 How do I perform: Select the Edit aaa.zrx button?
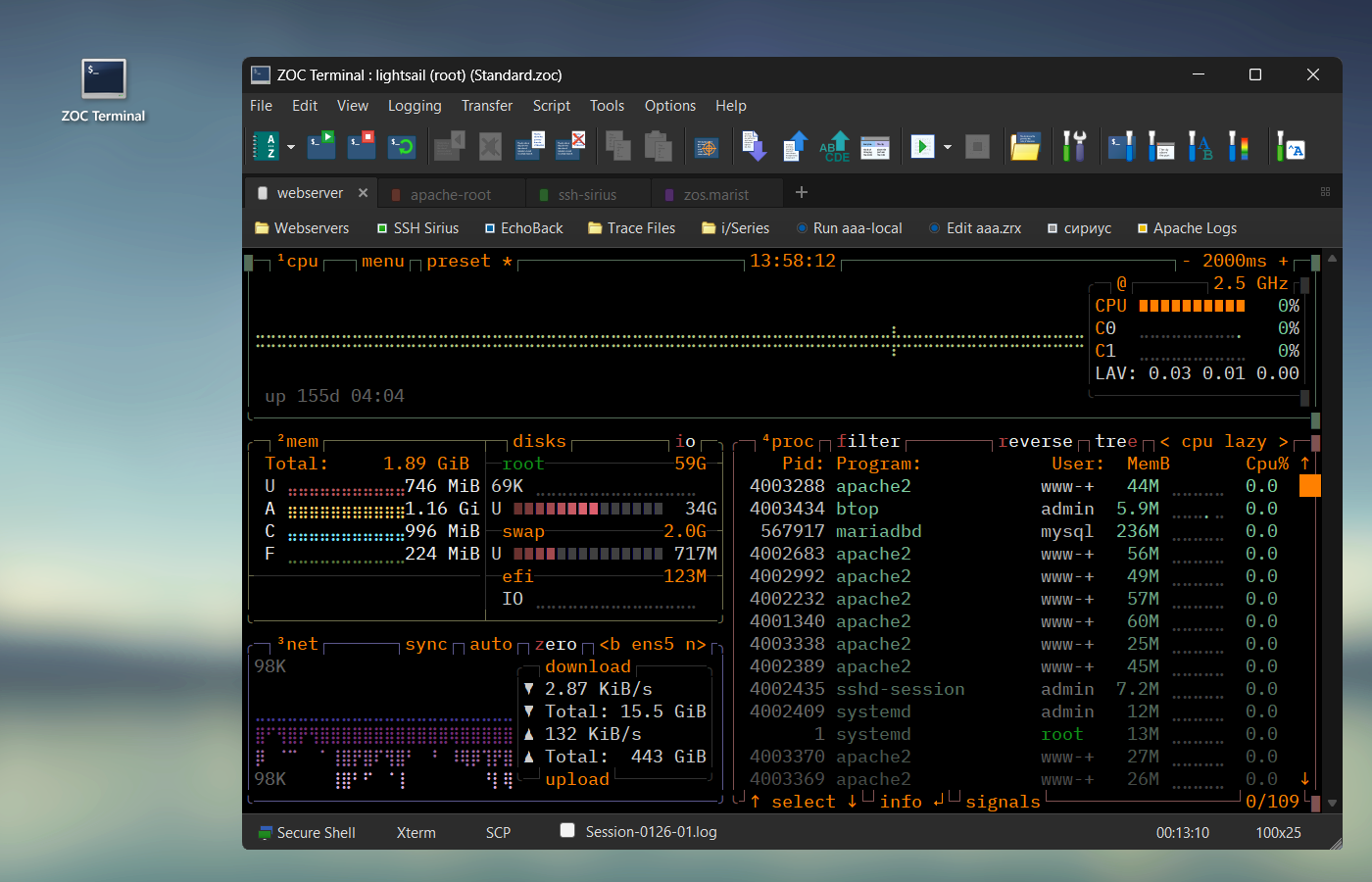coord(975,228)
